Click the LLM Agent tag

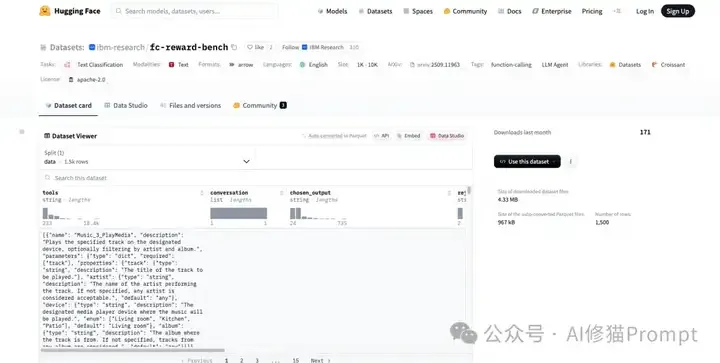pos(555,65)
